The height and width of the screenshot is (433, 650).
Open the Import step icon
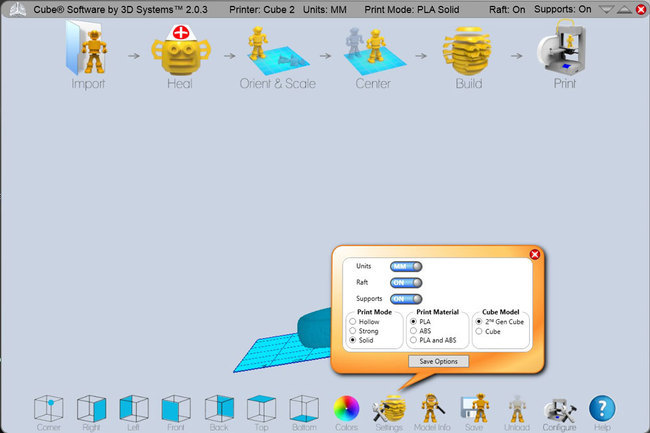point(87,48)
